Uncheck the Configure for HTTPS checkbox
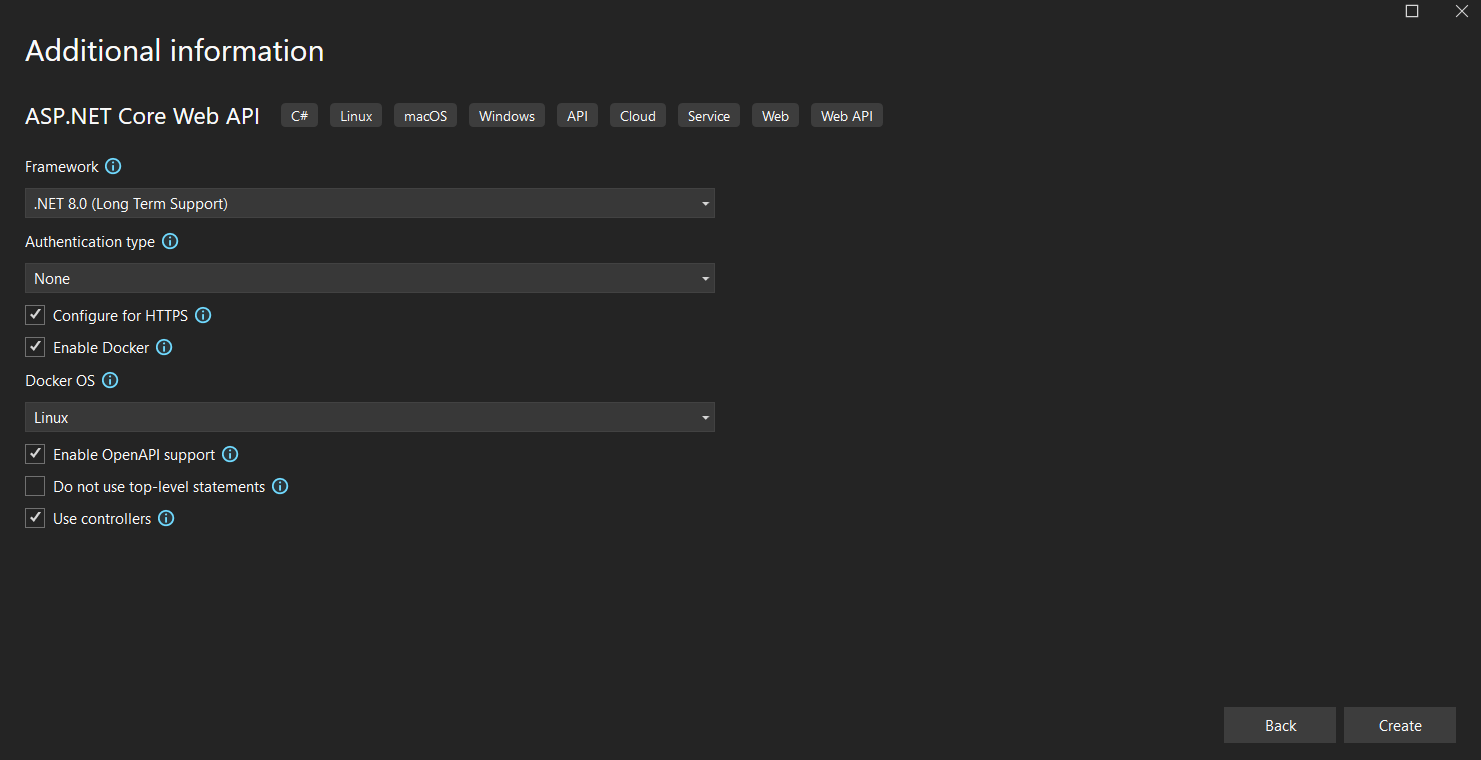The width and height of the screenshot is (1481, 760). tap(34, 314)
